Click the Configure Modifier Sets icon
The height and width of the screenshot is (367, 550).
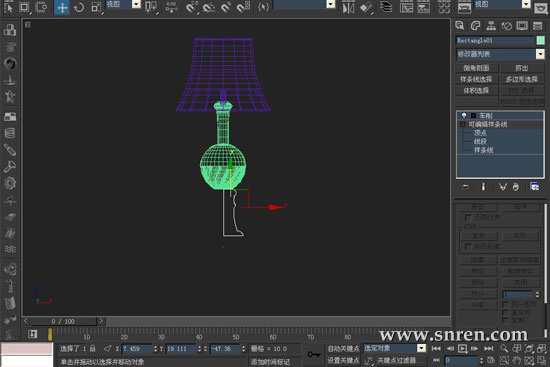coord(534,187)
